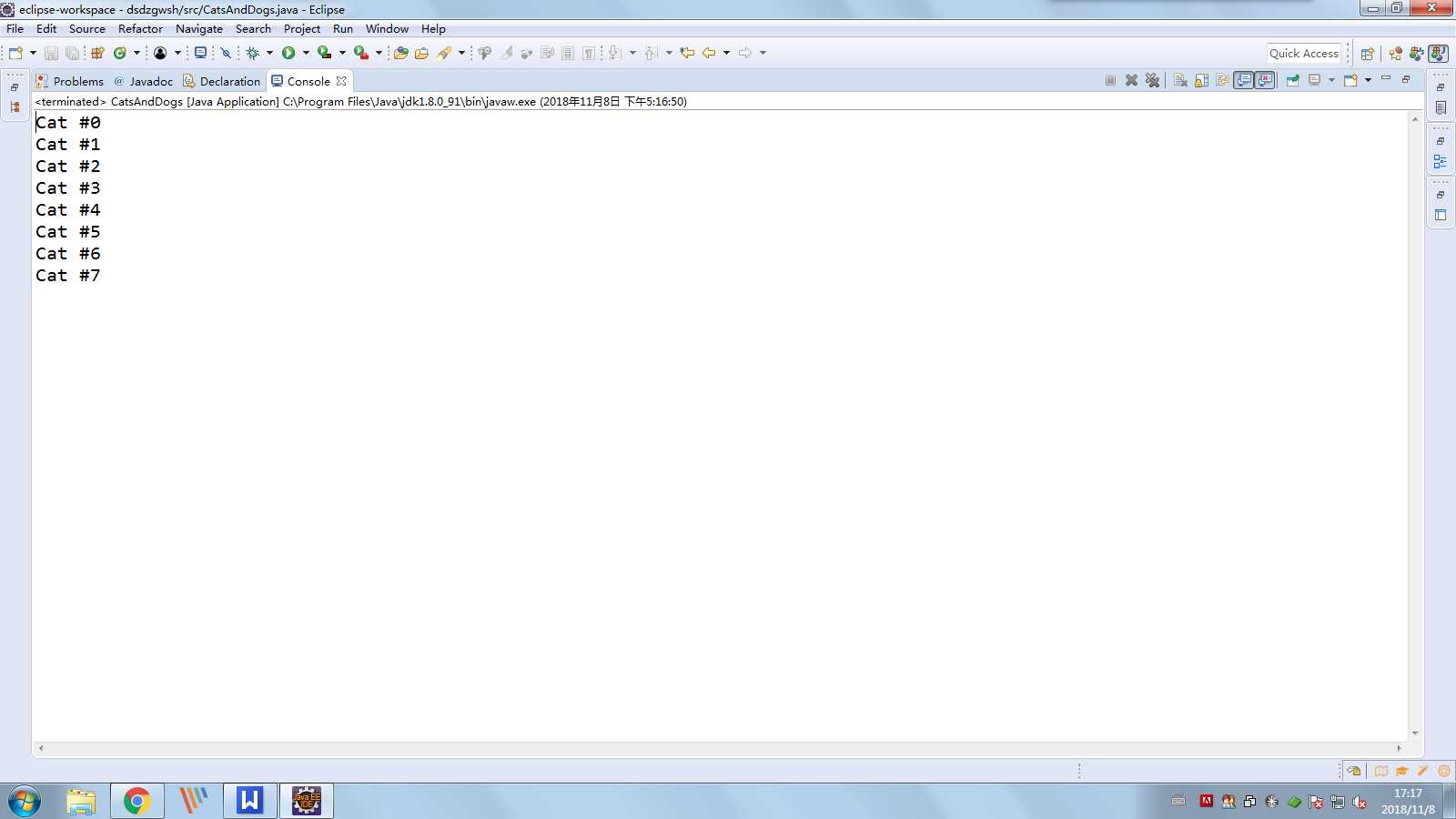Click the Open Task folder icon
Image resolution: width=1456 pixels, height=819 pixels.
pos(421,53)
